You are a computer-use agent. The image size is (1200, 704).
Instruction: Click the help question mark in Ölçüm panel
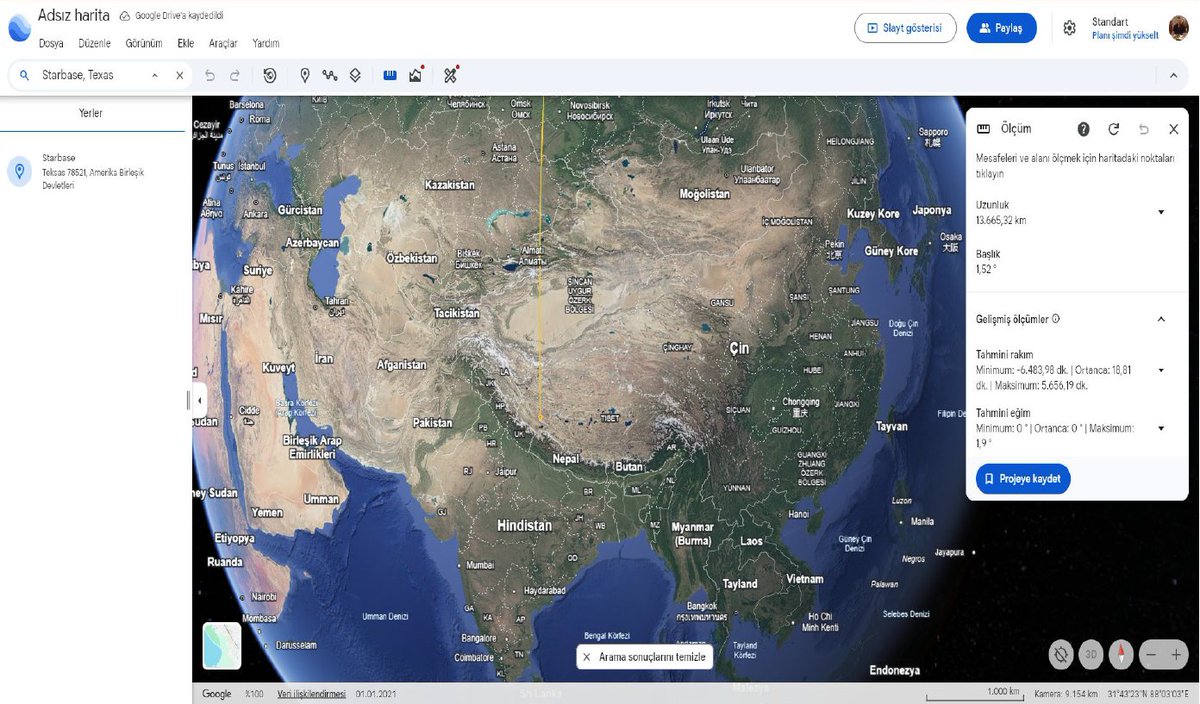click(x=1083, y=129)
